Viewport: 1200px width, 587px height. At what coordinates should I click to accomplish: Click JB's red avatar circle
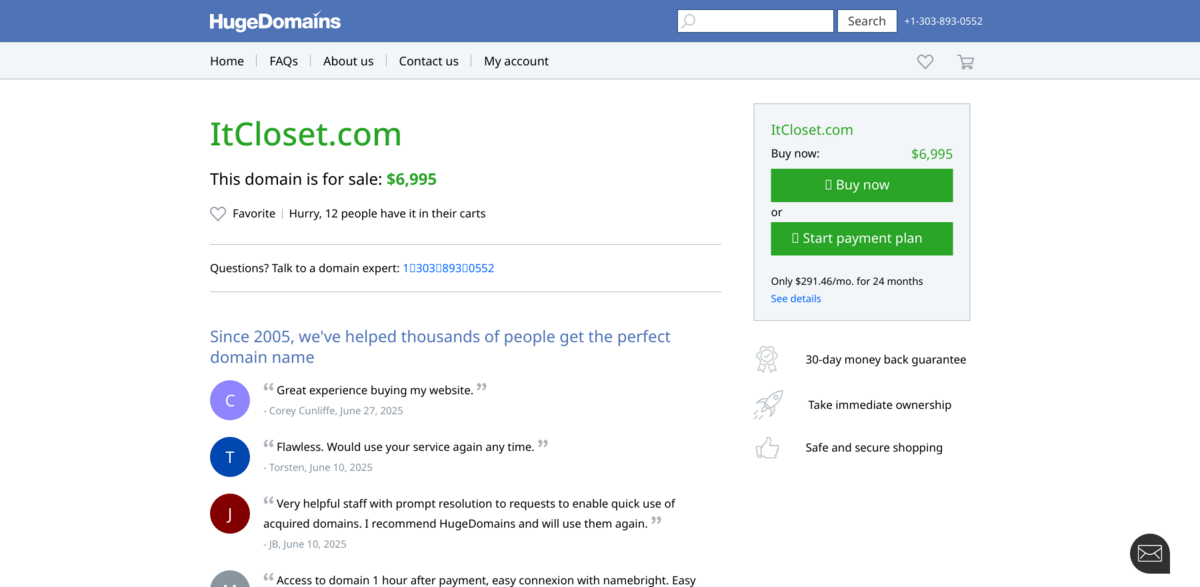[229, 513]
